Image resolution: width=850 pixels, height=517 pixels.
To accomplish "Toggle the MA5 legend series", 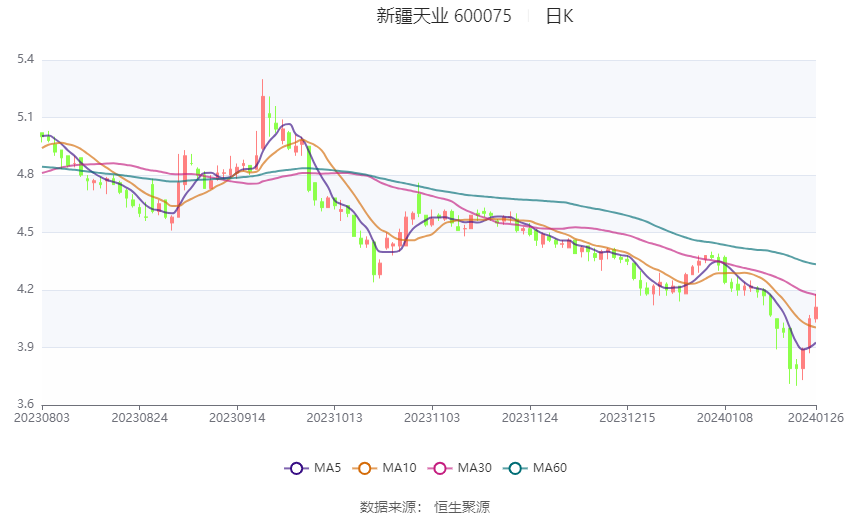I will [313, 468].
